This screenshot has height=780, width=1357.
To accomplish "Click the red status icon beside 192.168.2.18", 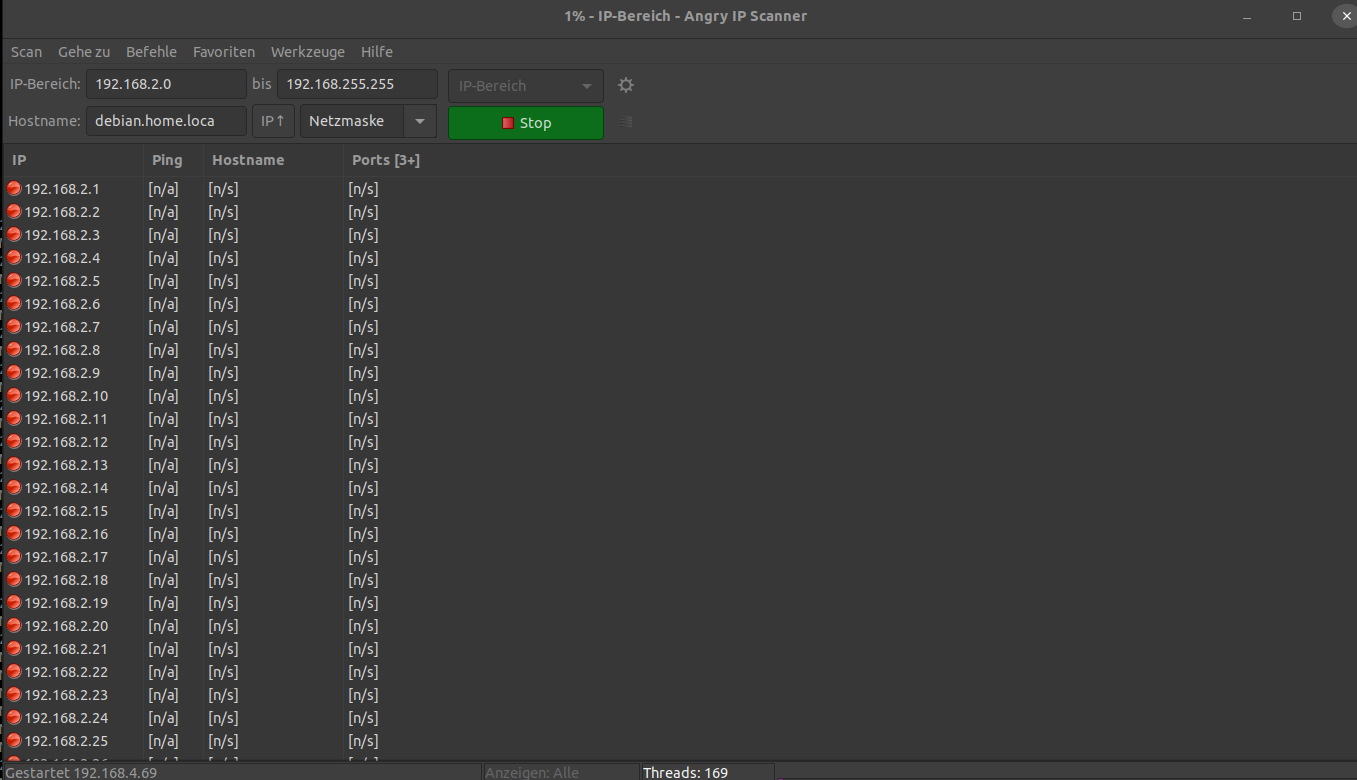I will 13,580.
